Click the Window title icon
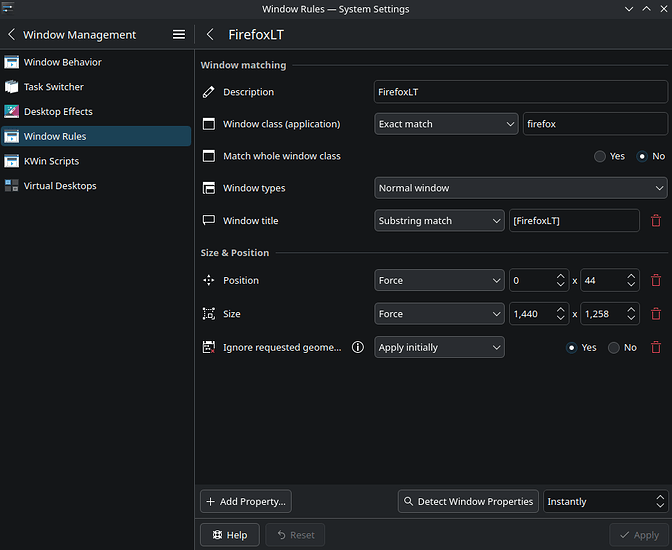The width and height of the screenshot is (672, 550). point(209,220)
